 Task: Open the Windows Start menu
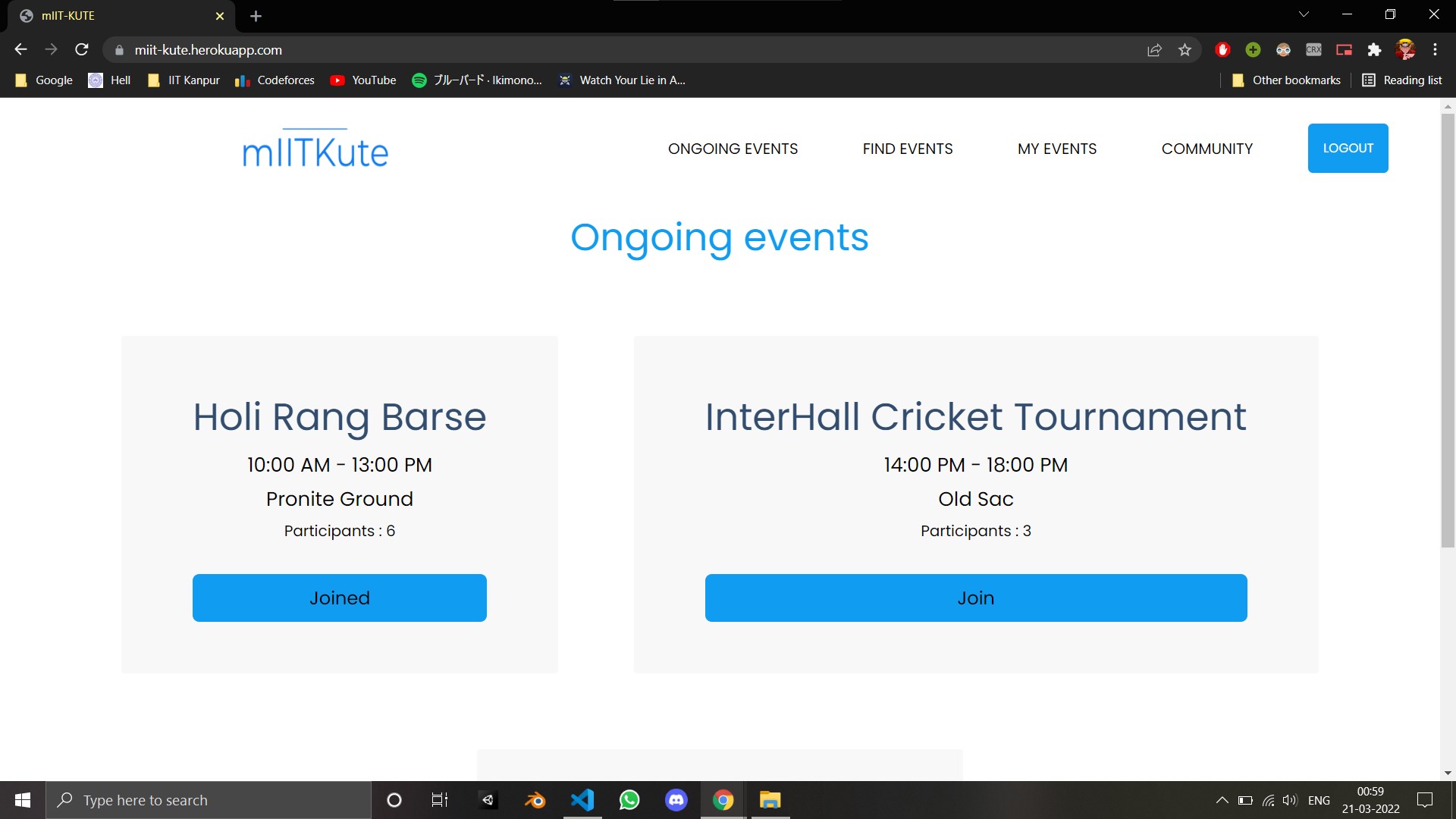pyautogui.click(x=23, y=800)
